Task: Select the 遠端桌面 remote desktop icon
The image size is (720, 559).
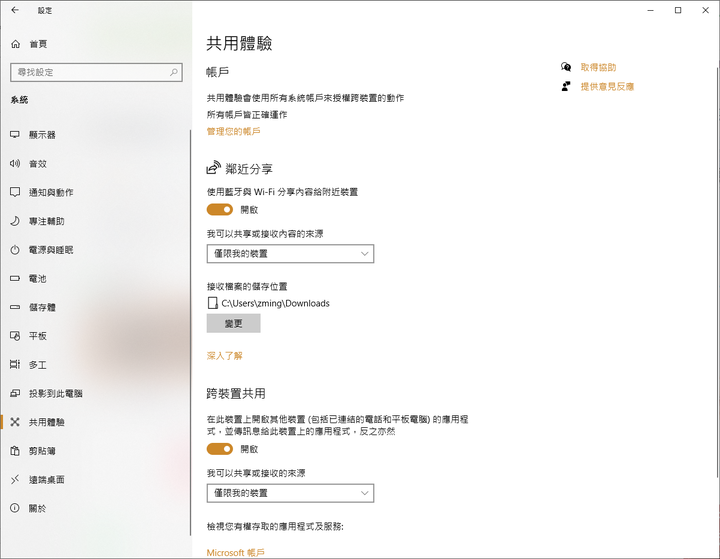Action: click(15, 480)
